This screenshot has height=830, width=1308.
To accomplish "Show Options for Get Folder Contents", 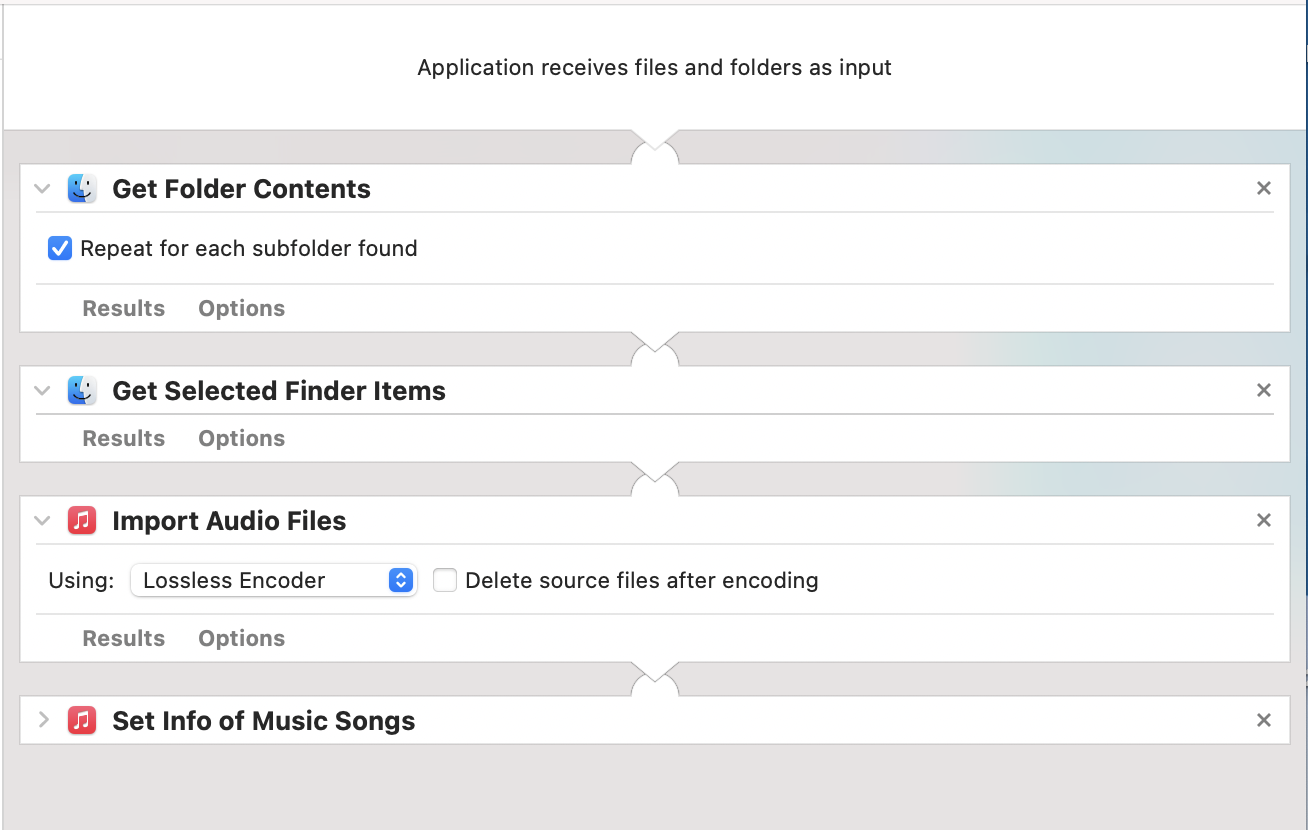I will click(x=241, y=309).
